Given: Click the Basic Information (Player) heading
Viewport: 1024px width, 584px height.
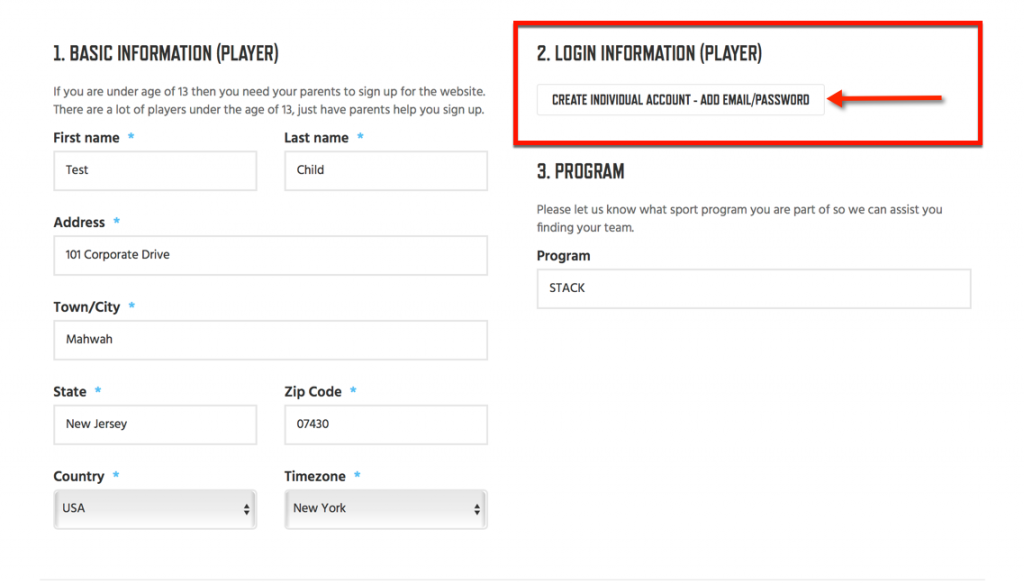Looking at the screenshot, I should pyautogui.click(x=166, y=54).
